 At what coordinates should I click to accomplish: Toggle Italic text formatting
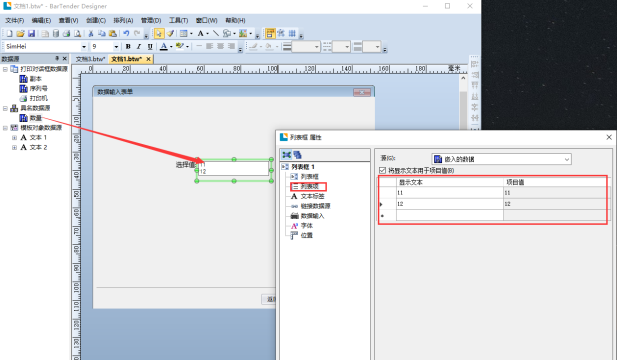coord(139,46)
